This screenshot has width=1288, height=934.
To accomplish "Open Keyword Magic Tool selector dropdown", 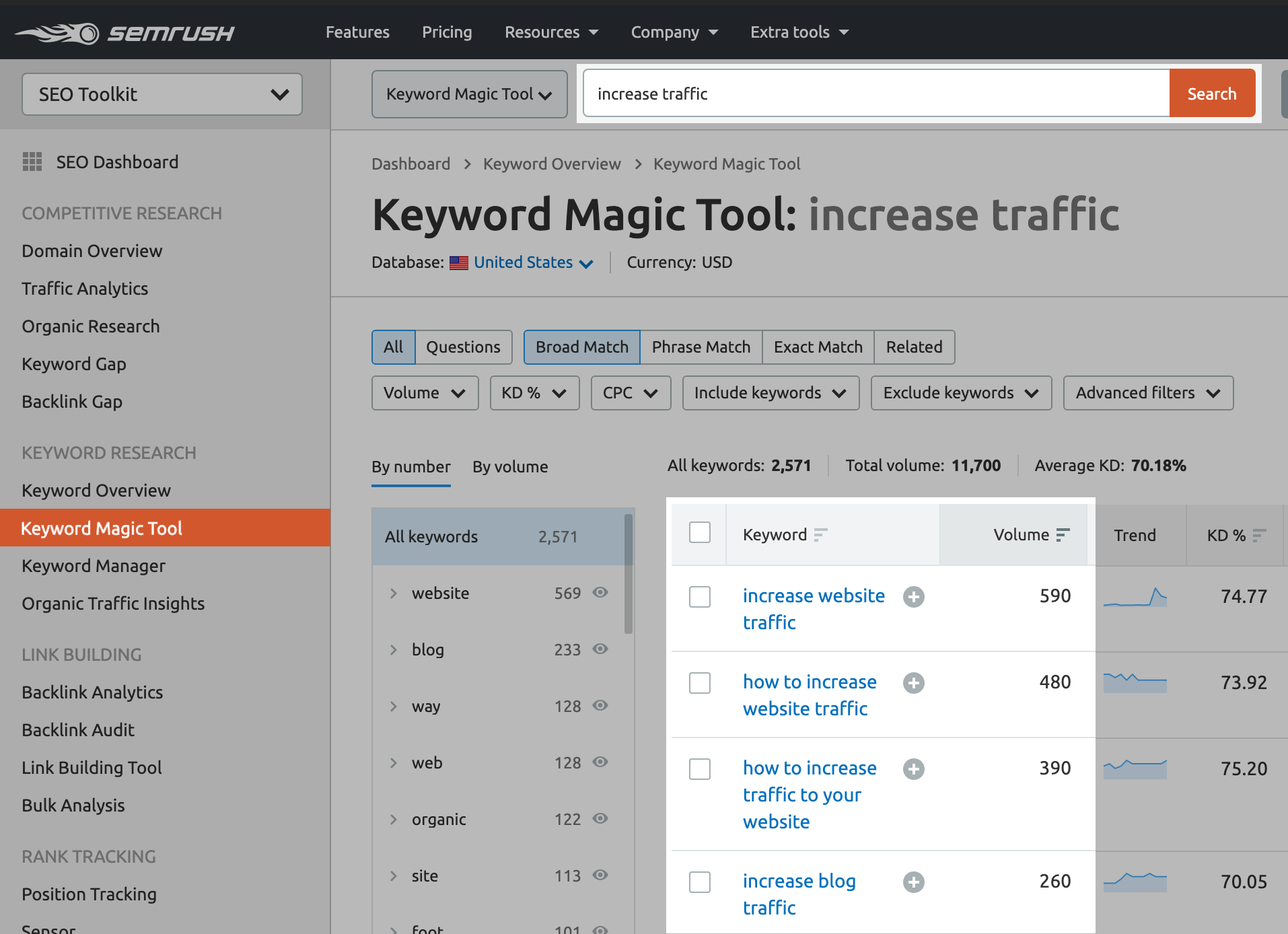I will [469, 94].
